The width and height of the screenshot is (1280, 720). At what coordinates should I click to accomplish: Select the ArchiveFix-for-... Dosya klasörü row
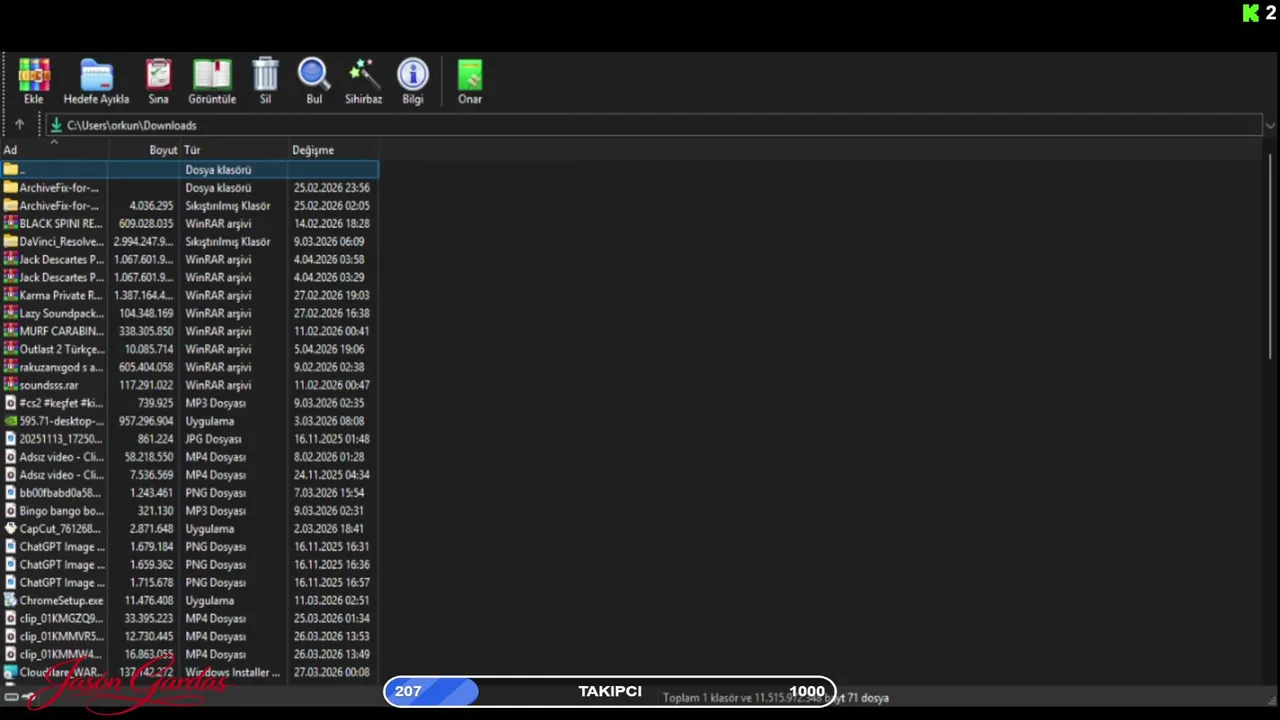click(x=189, y=188)
